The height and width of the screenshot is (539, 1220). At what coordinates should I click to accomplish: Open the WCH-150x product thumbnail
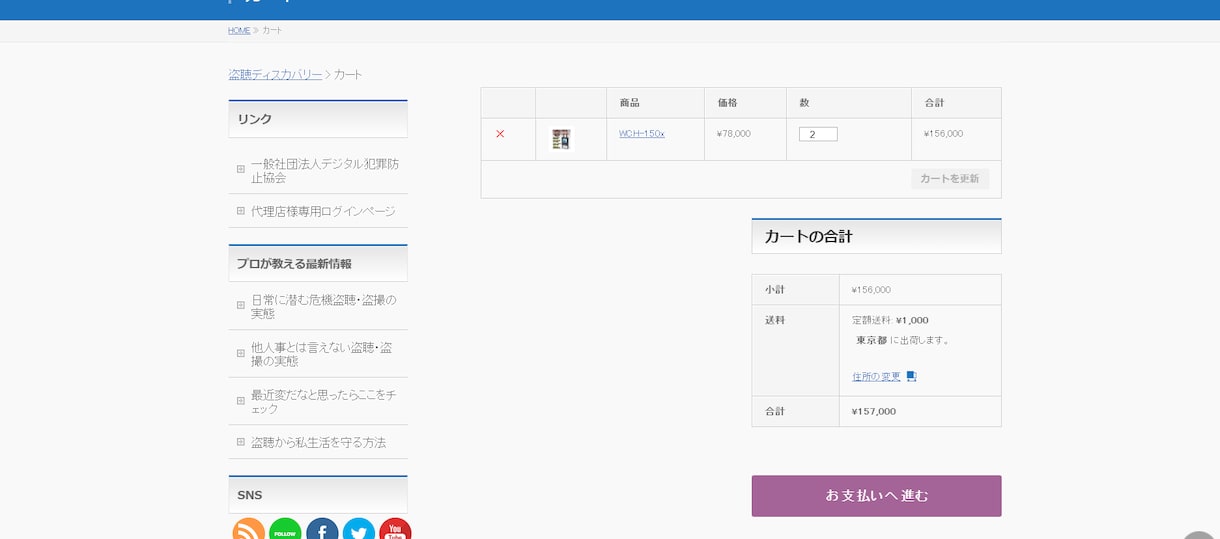(x=561, y=139)
